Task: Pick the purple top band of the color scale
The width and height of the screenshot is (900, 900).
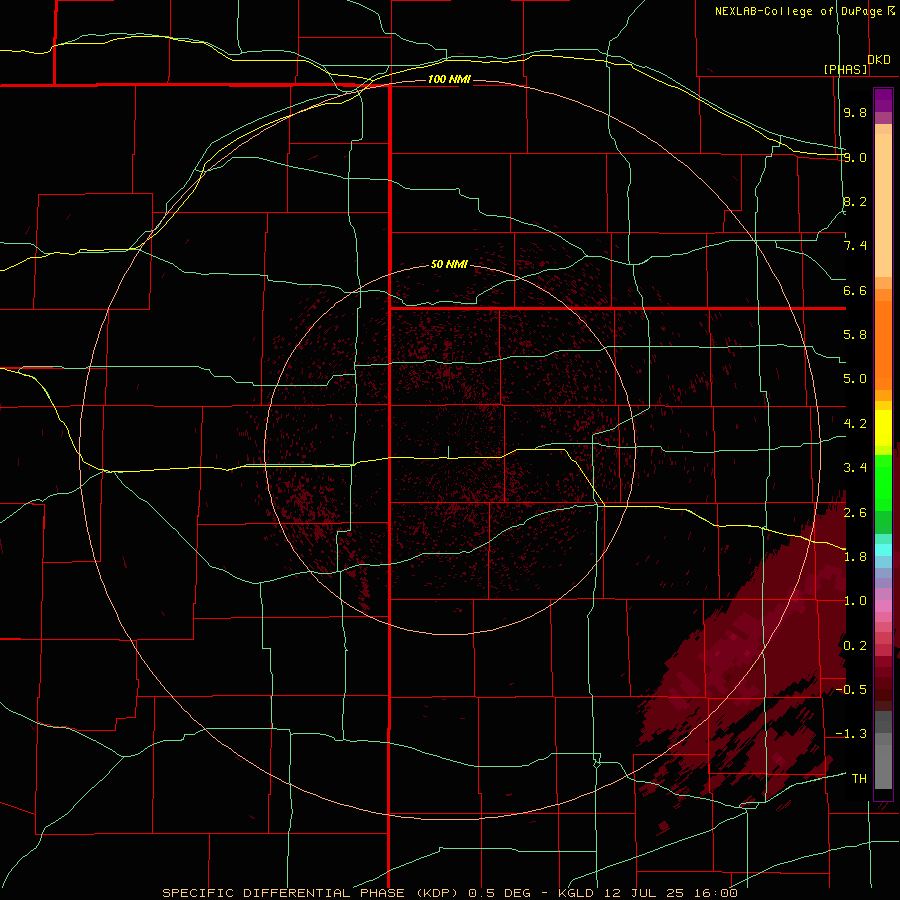Action: (x=883, y=100)
